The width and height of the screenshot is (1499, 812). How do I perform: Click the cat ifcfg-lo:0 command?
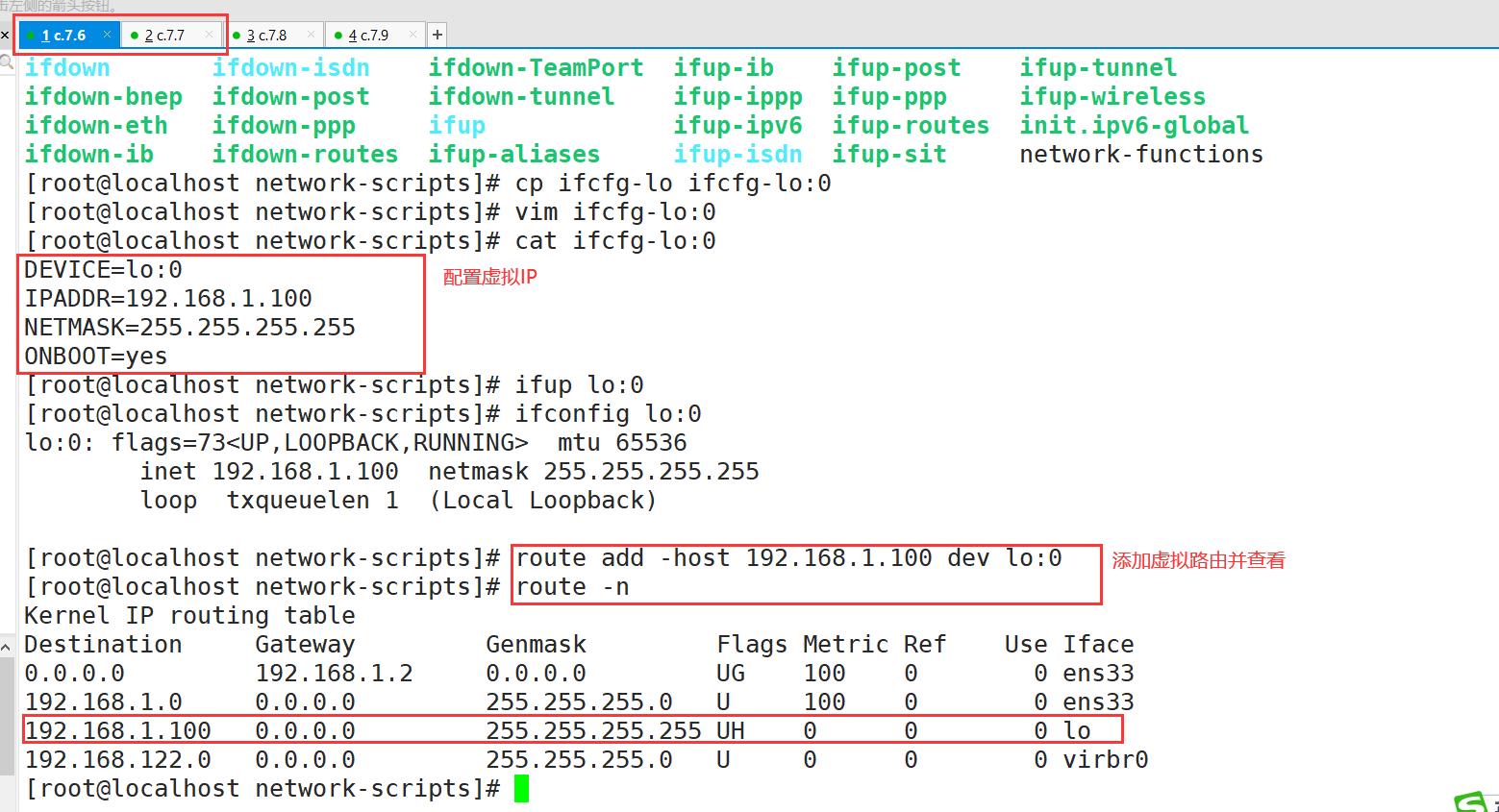tap(615, 241)
